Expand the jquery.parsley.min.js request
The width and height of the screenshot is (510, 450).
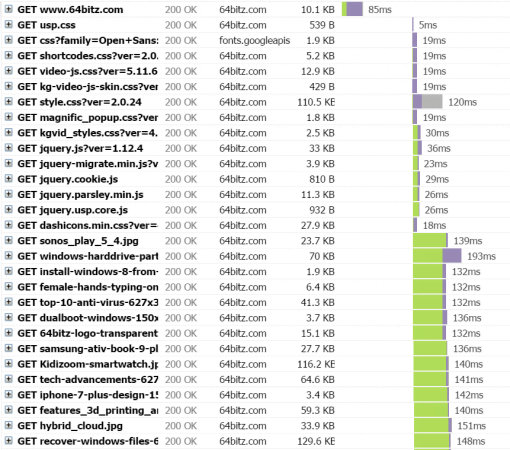(9, 194)
